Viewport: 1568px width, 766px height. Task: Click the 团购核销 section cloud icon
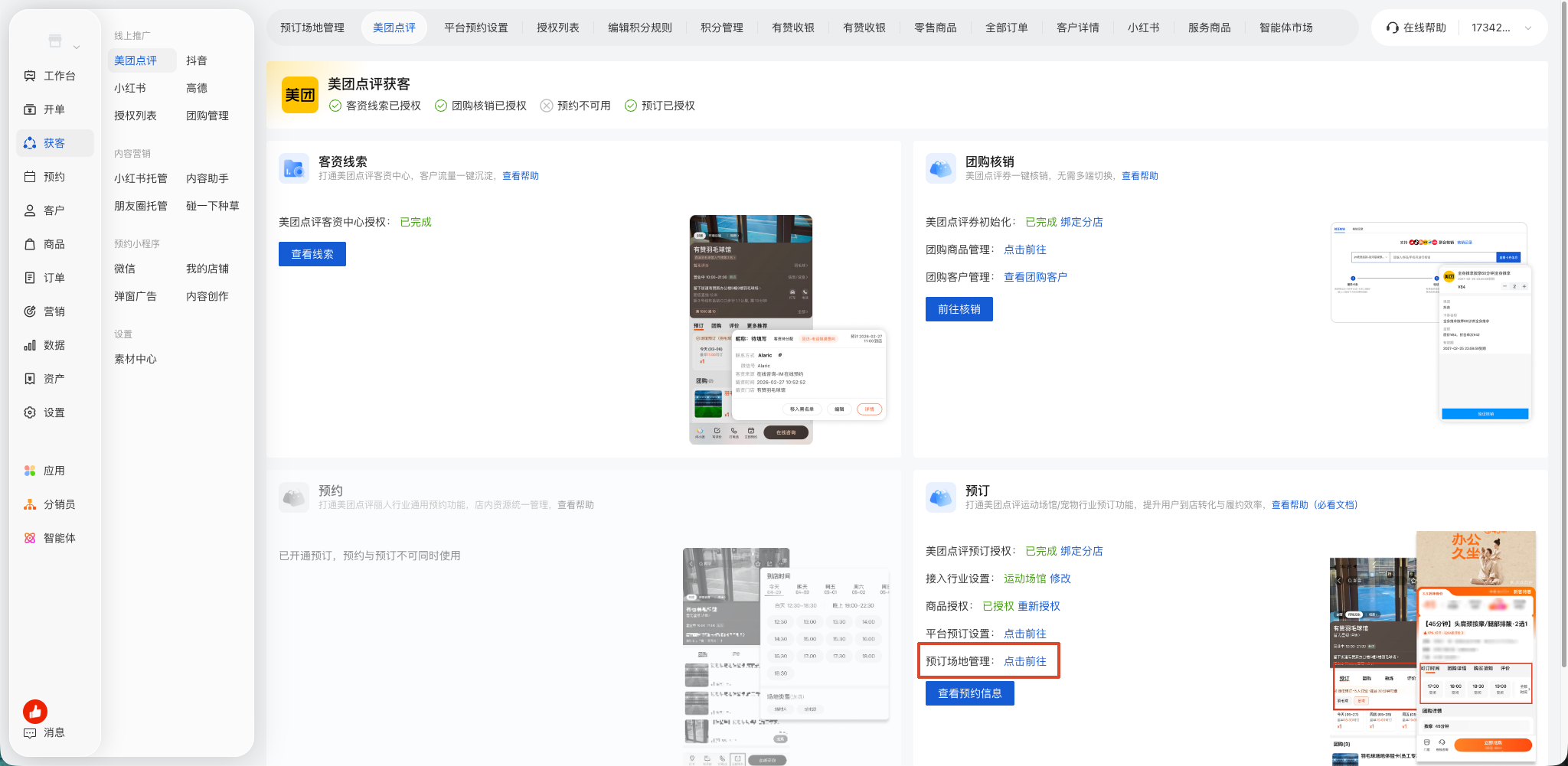(941, 168)
